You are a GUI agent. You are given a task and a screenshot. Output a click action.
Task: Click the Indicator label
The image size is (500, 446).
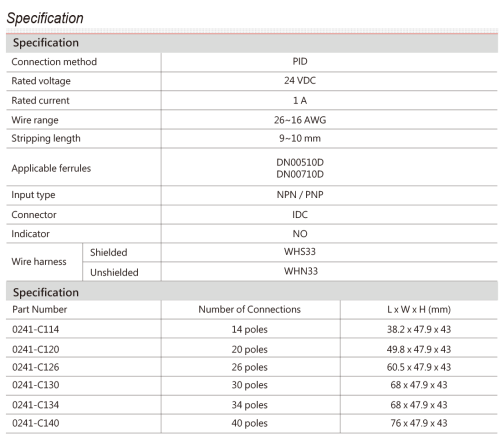[x=30, y=234]
